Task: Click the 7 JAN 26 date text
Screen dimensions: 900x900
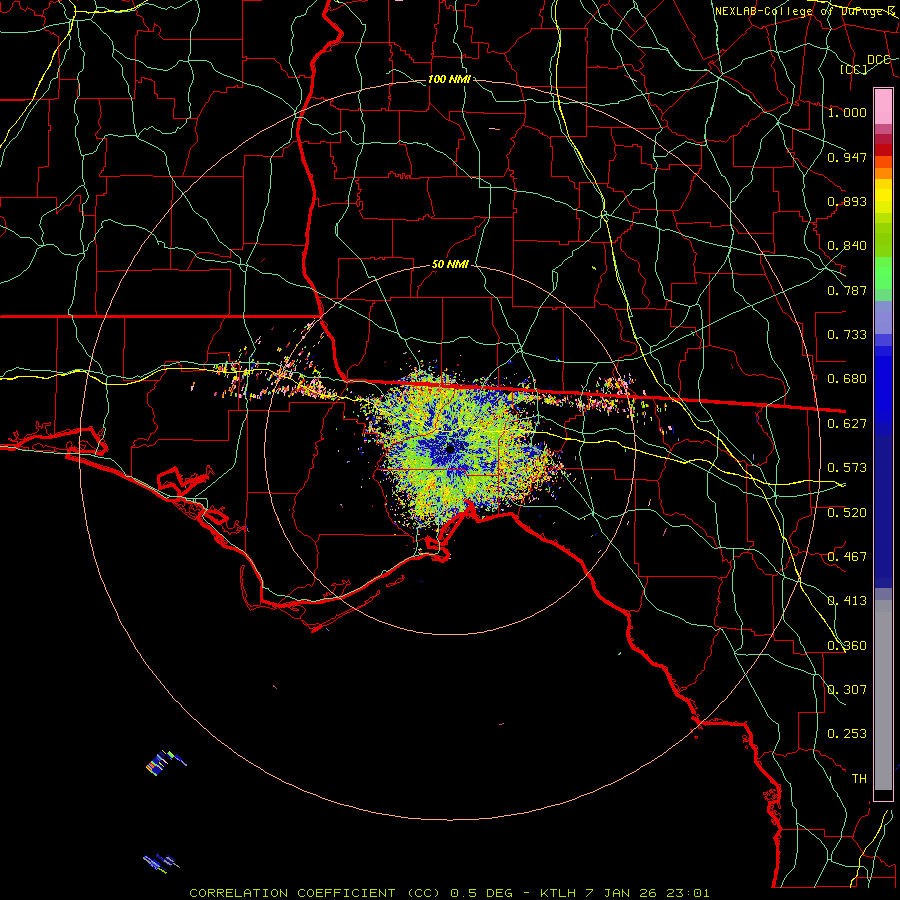Action: pyautogui.click(x=622, y=893)
